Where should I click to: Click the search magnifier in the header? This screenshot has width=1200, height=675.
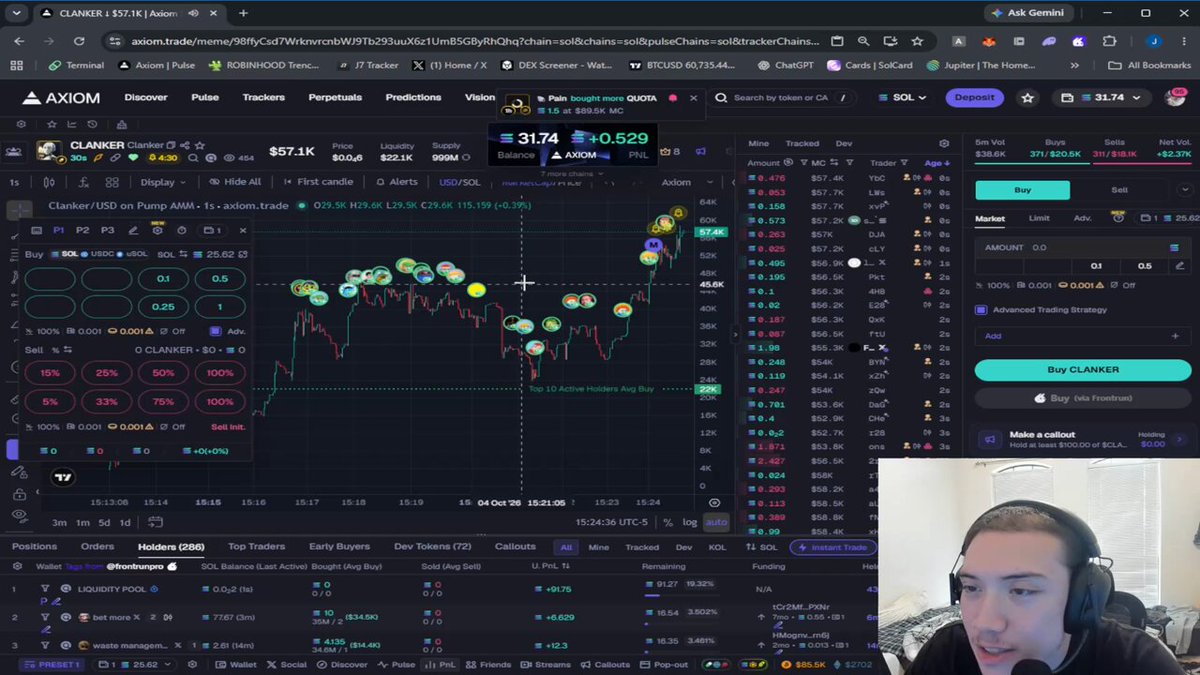[721, 98]
